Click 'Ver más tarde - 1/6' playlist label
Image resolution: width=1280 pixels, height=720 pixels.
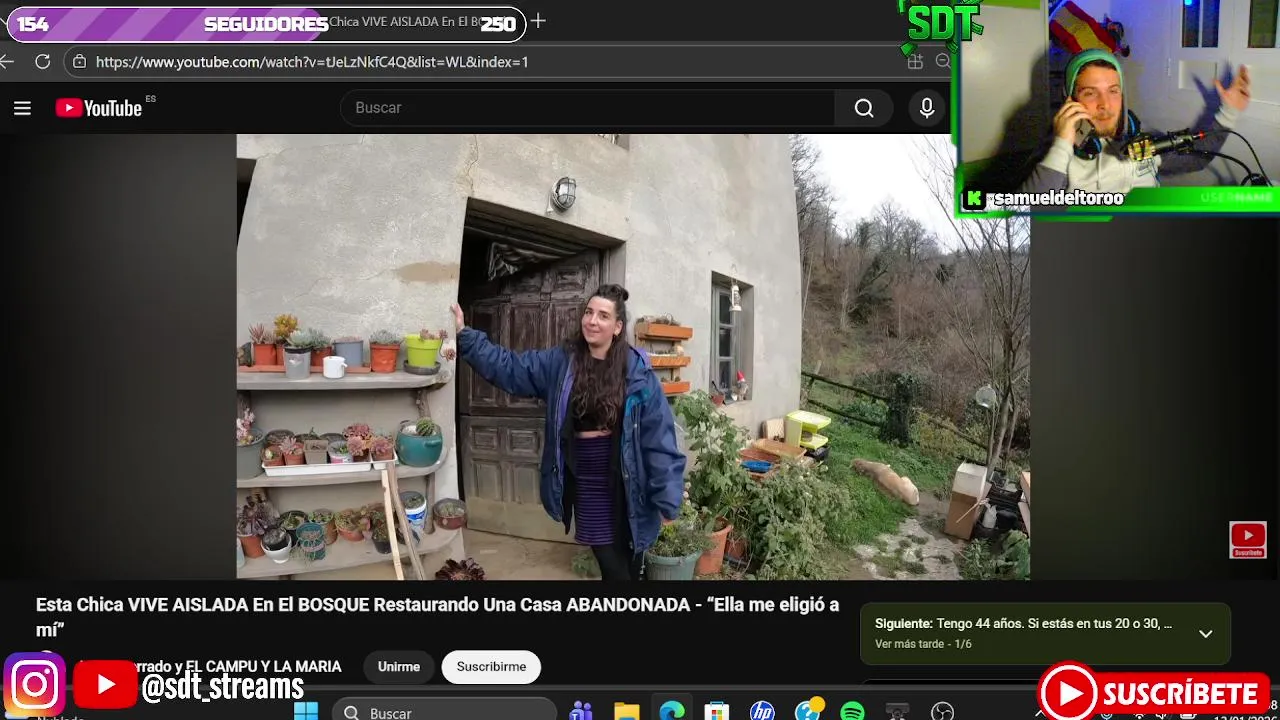click(923, 644)
